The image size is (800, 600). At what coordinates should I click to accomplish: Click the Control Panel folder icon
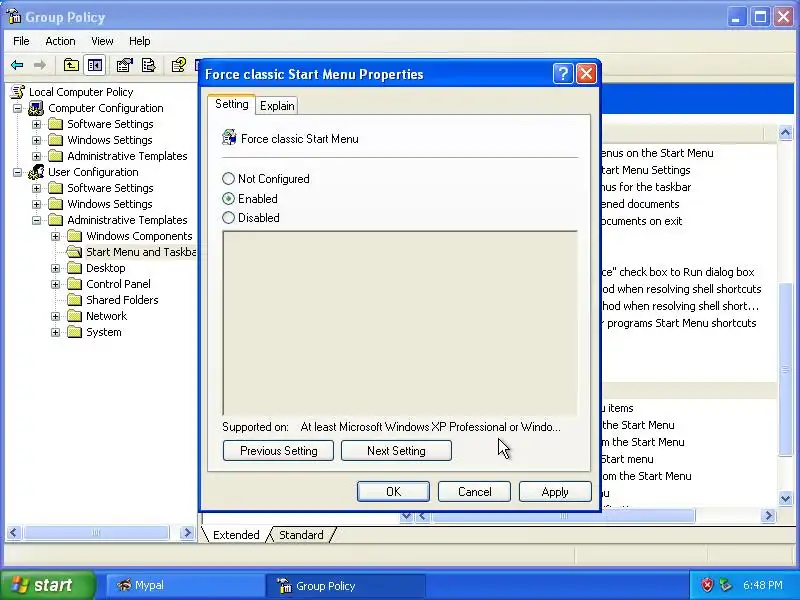tap(74, 284)
